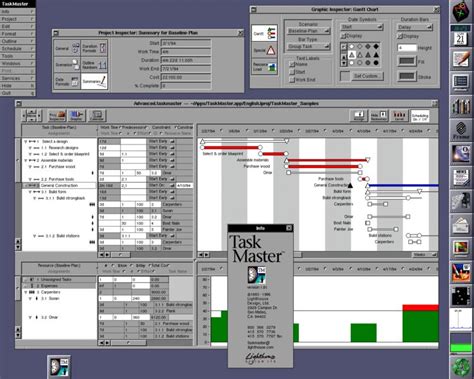Click the Level toolbar button with red bars
This screenshot has width=474, height=379.
point(399,116)
